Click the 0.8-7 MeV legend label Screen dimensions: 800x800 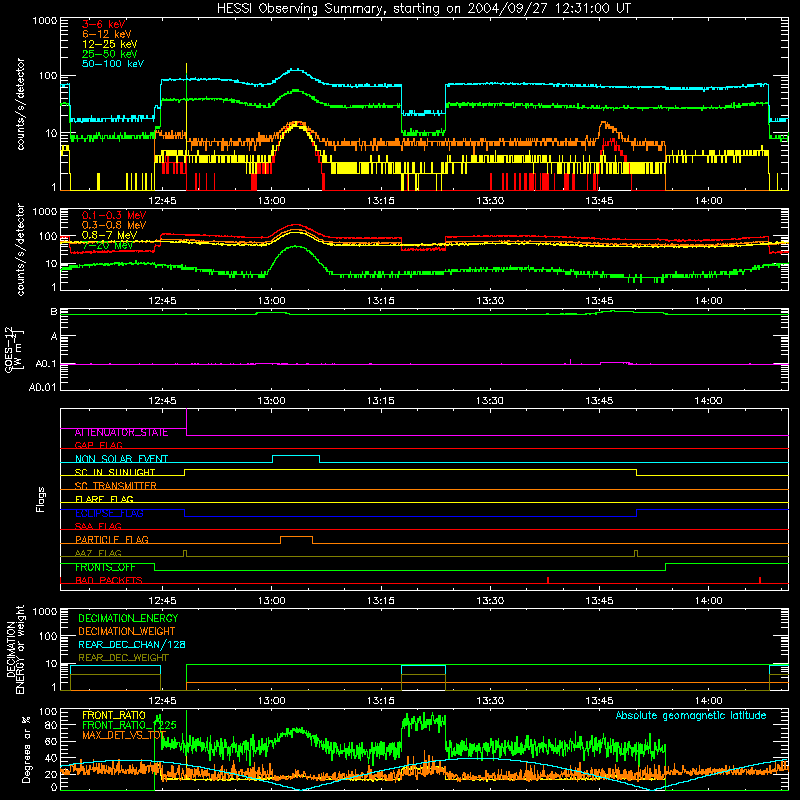109,235
